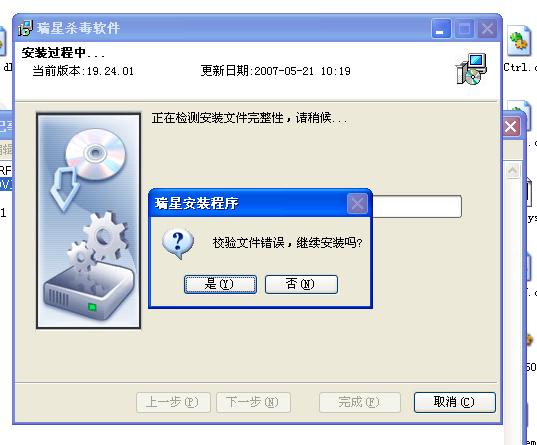Screen dimensions: 537x445
Task: Click the 取消(C) cancel button
Action: tap(454, 402)
